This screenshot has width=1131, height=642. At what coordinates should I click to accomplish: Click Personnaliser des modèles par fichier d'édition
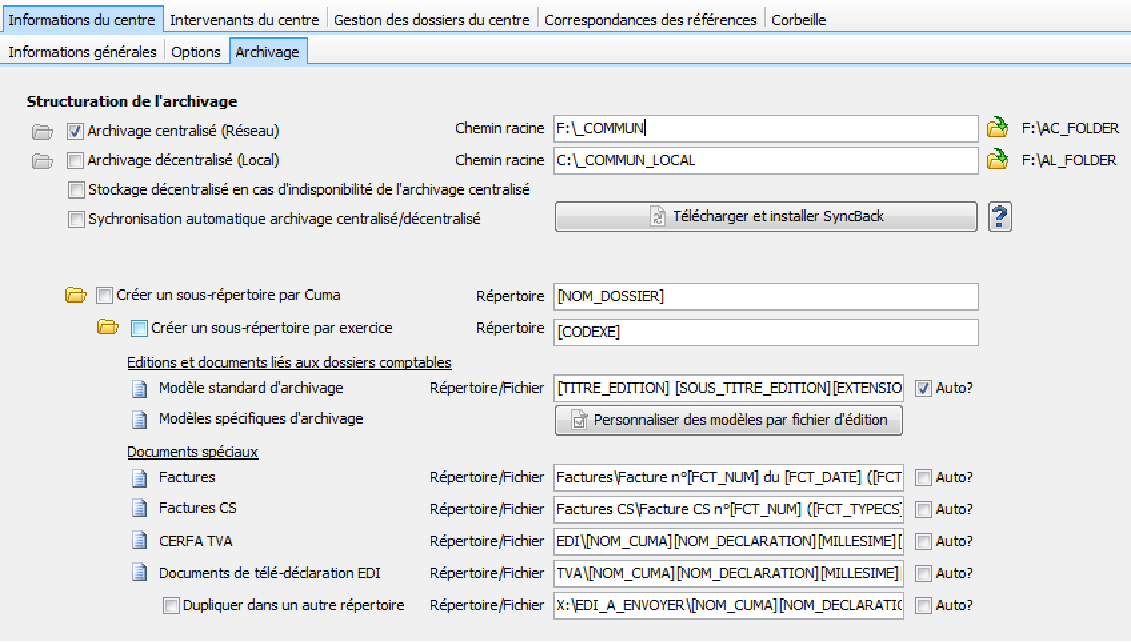pos(728,420)
